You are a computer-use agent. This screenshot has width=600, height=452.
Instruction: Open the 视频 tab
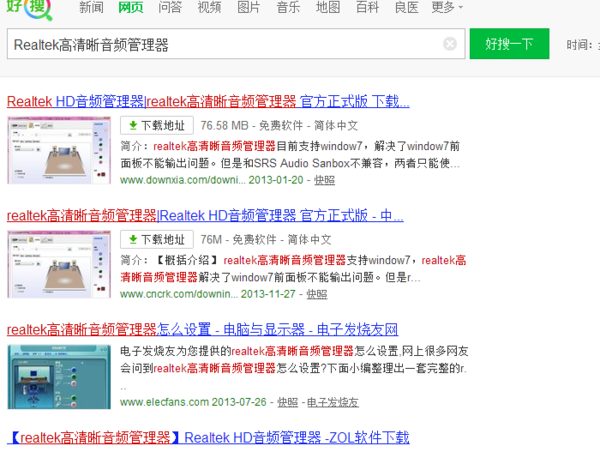tap(209, 7)
